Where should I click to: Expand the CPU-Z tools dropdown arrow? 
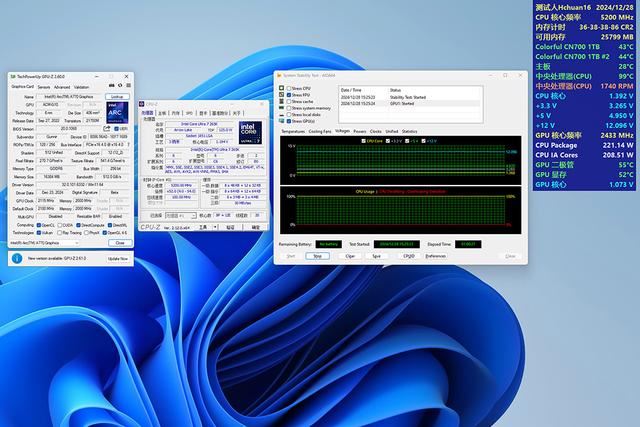(x=215, y=227)
